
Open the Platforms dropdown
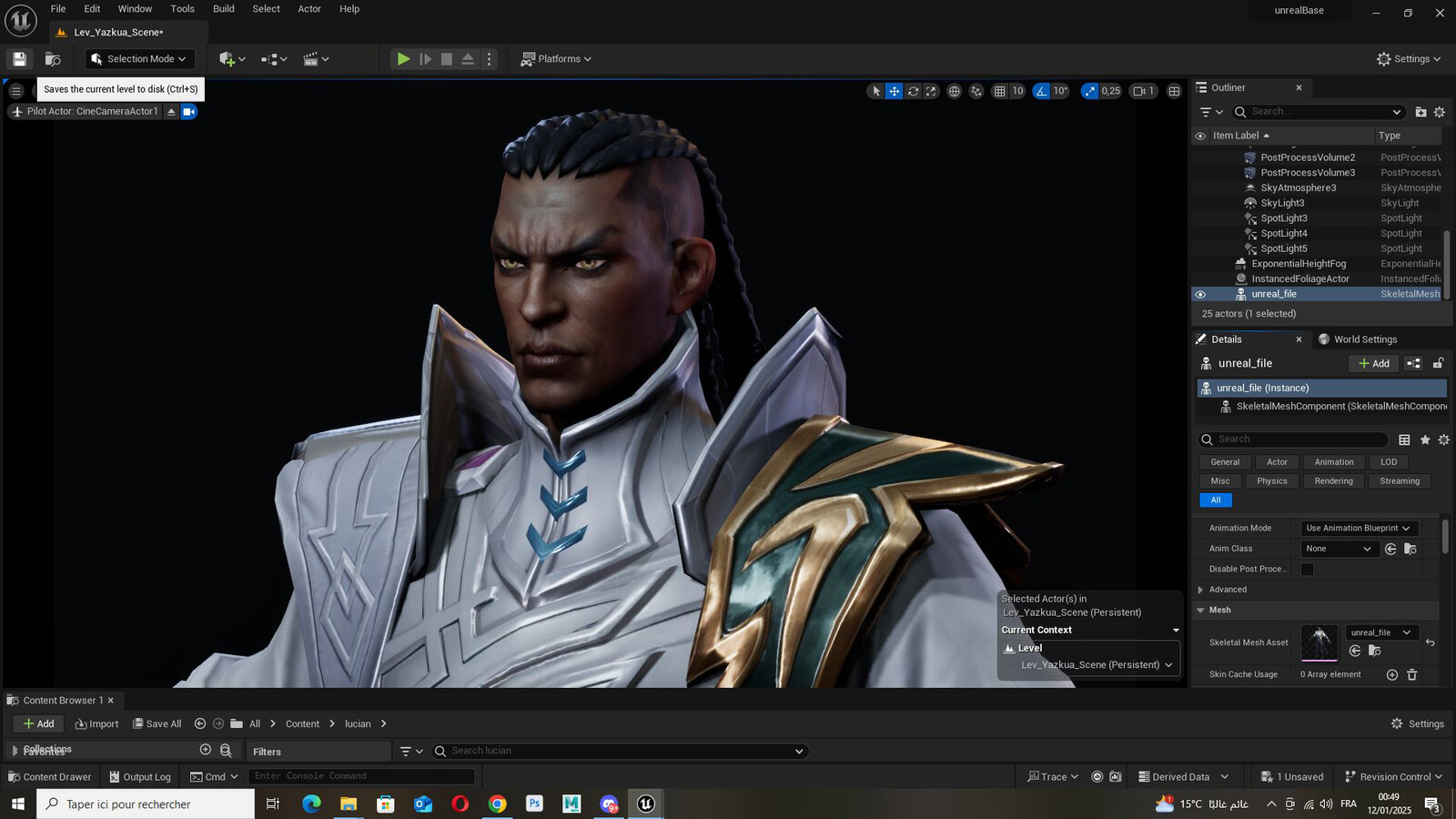(556, 59)
